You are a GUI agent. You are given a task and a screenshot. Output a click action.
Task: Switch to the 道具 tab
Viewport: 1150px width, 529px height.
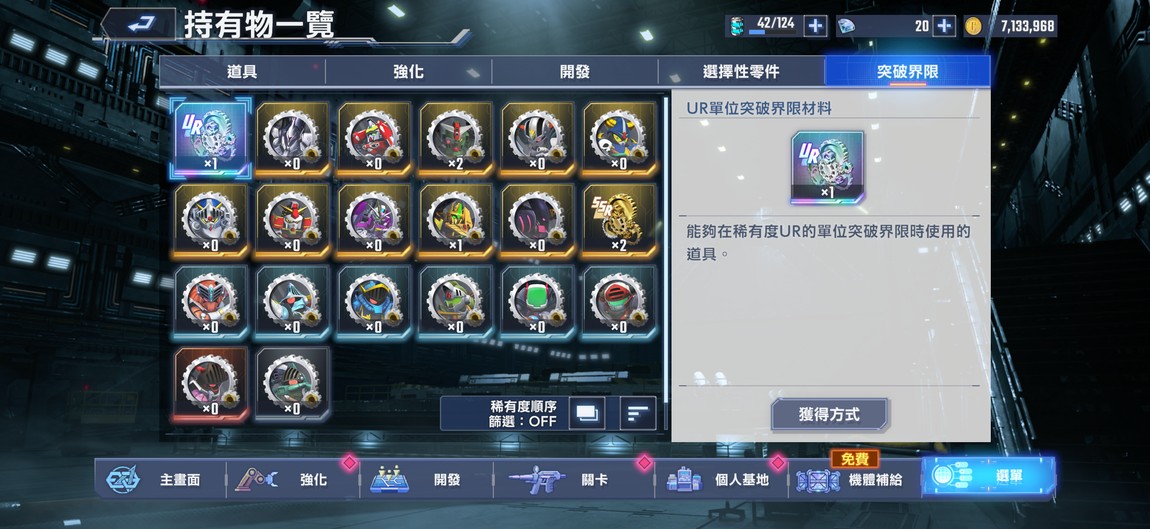[242, 72]
